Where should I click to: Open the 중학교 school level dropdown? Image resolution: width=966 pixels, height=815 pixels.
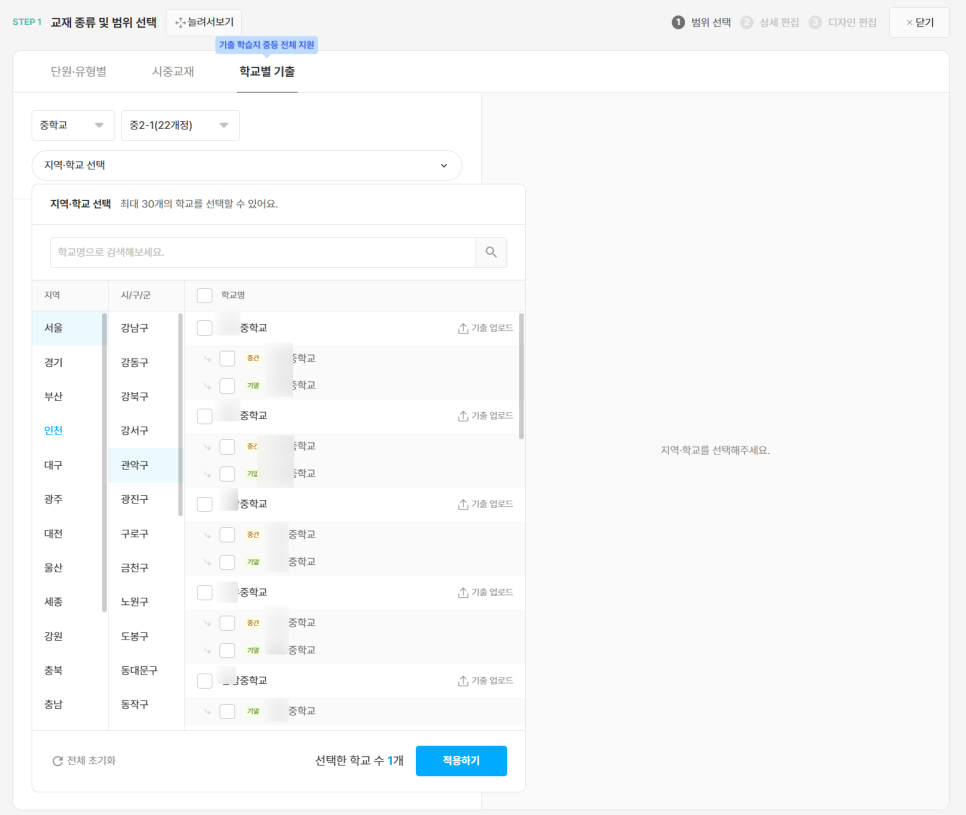(x=73, y=126)
